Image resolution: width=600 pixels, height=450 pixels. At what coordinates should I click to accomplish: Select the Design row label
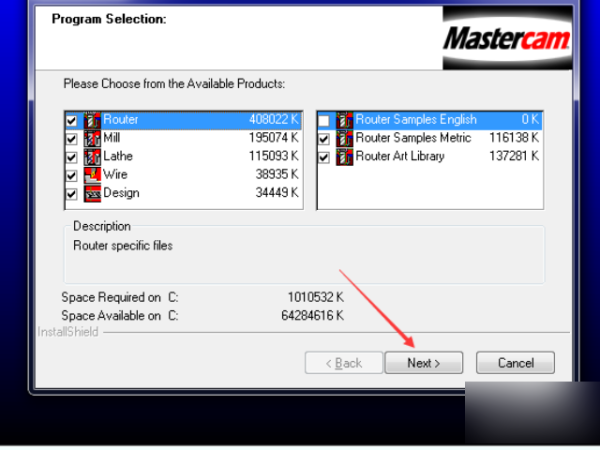pos(121,193)
